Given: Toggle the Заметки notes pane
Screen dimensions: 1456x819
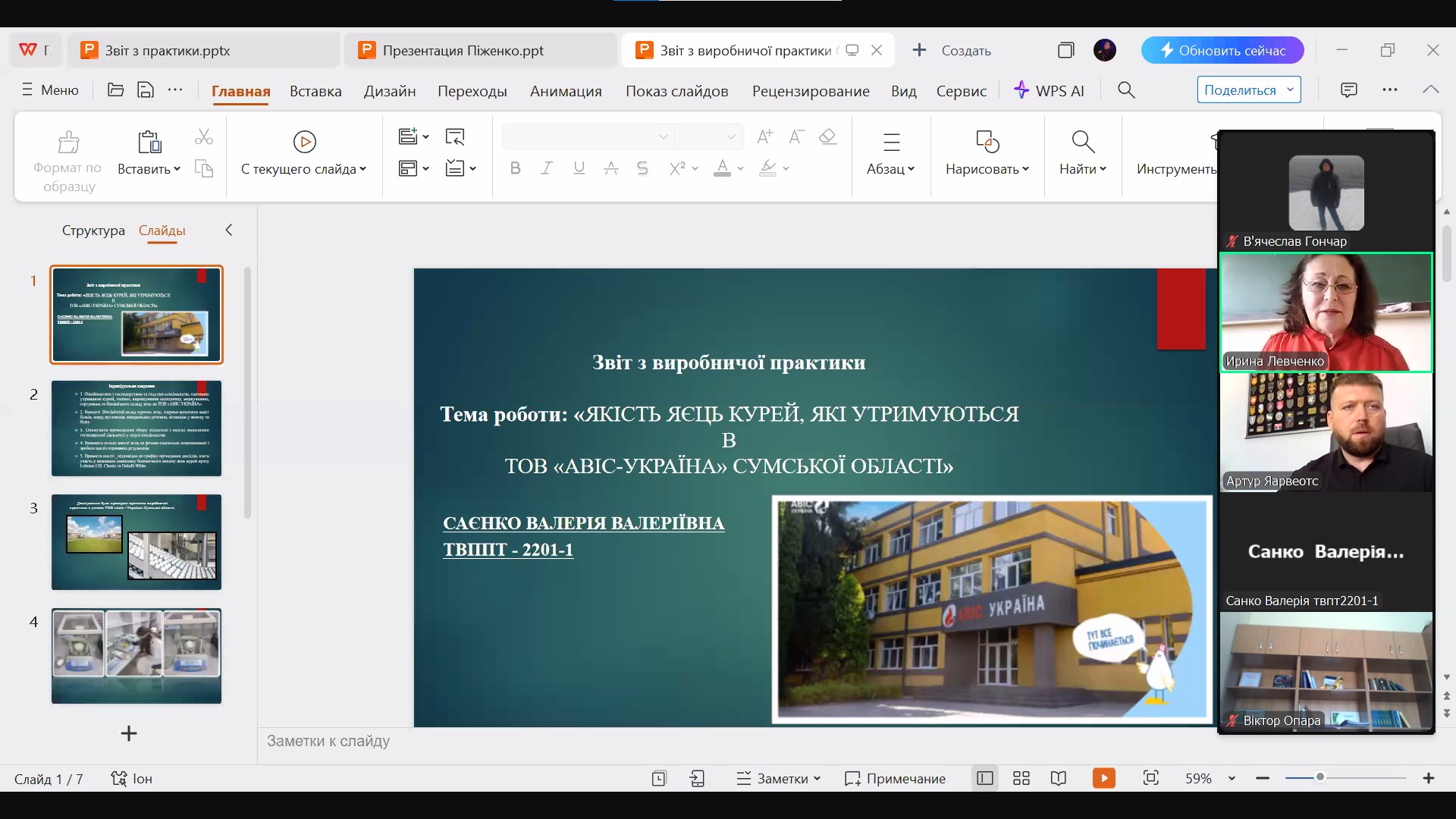Looking at the screenshot, I should coord(778,778).
